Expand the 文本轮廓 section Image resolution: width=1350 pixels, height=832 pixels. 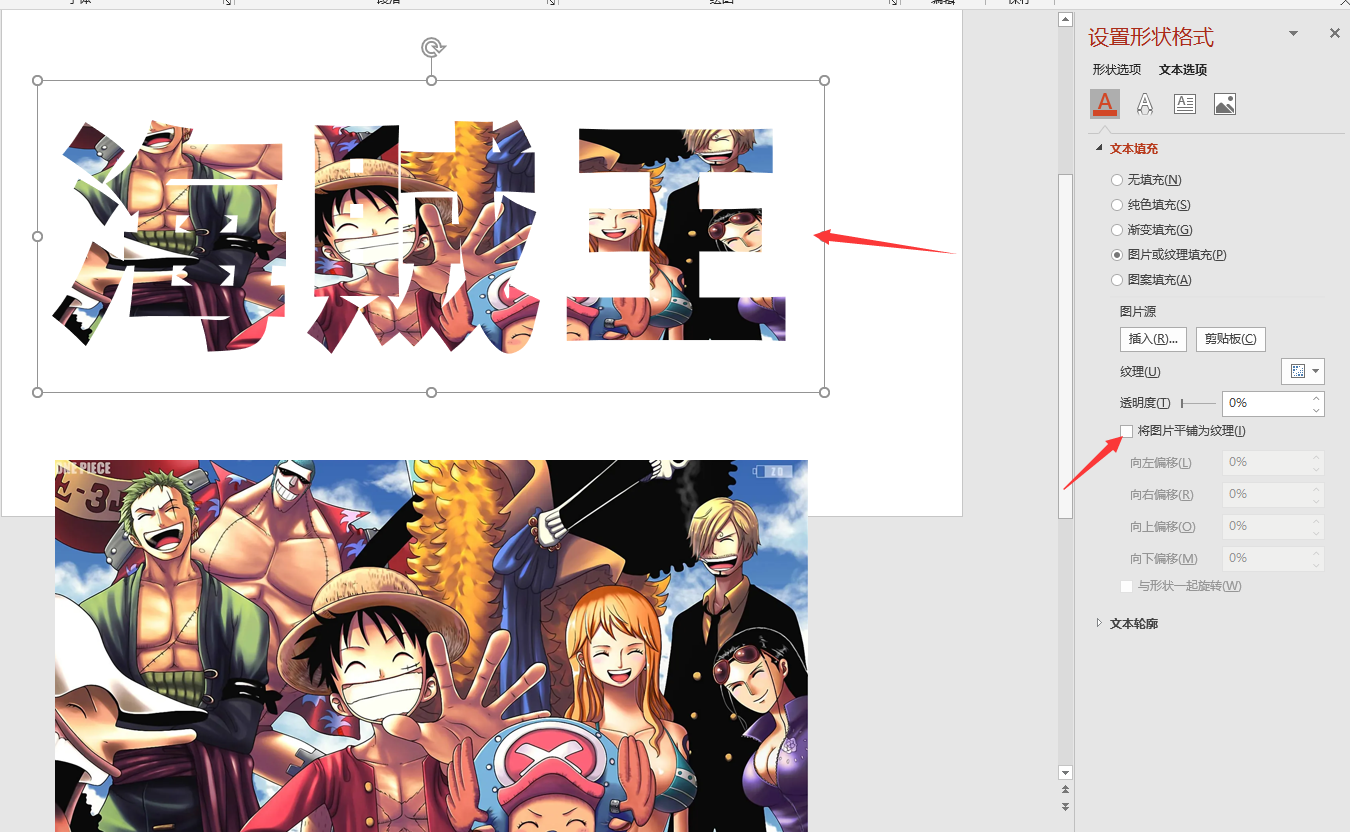pos(1099,623)
